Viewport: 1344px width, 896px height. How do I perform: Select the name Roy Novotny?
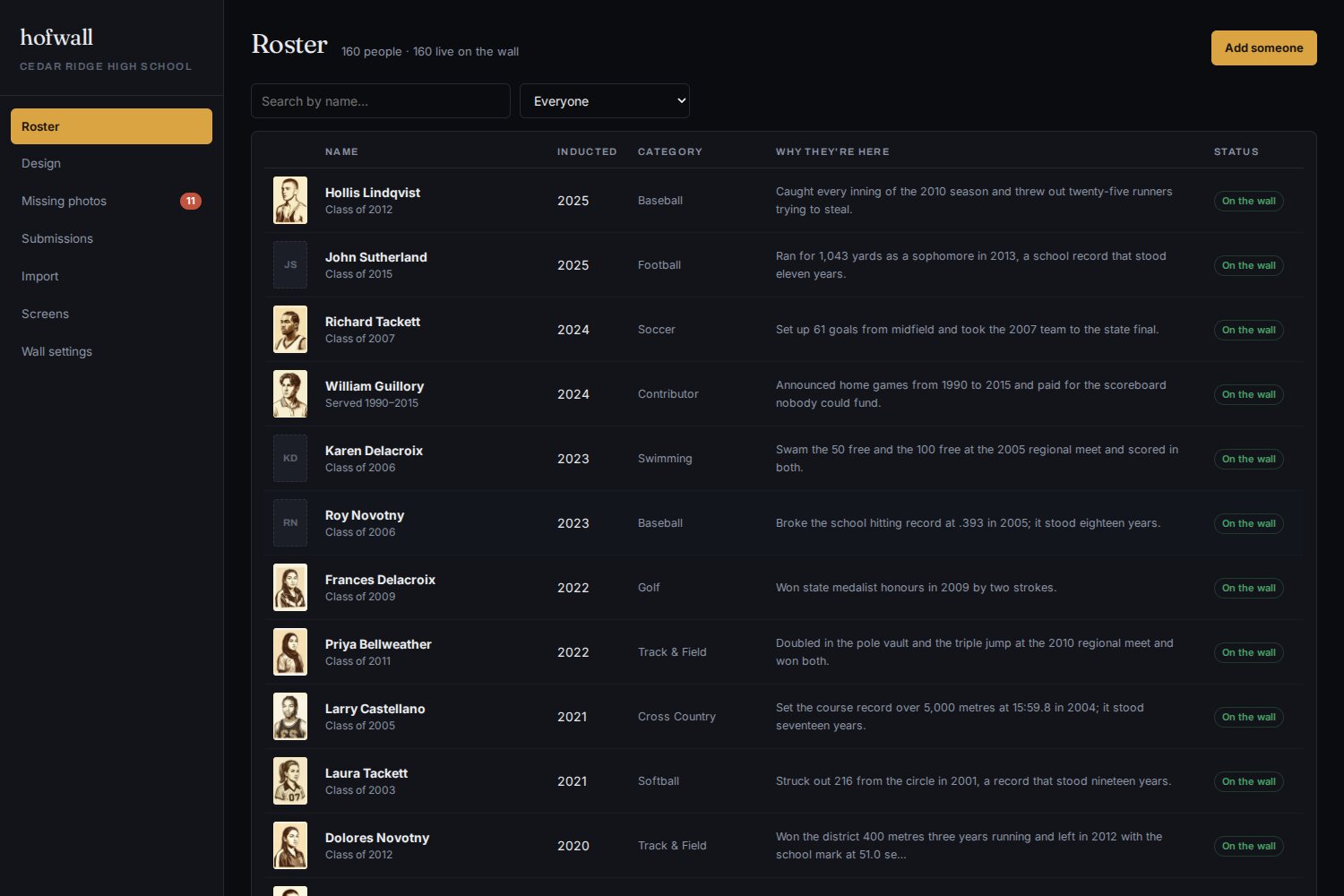[365, 515]
